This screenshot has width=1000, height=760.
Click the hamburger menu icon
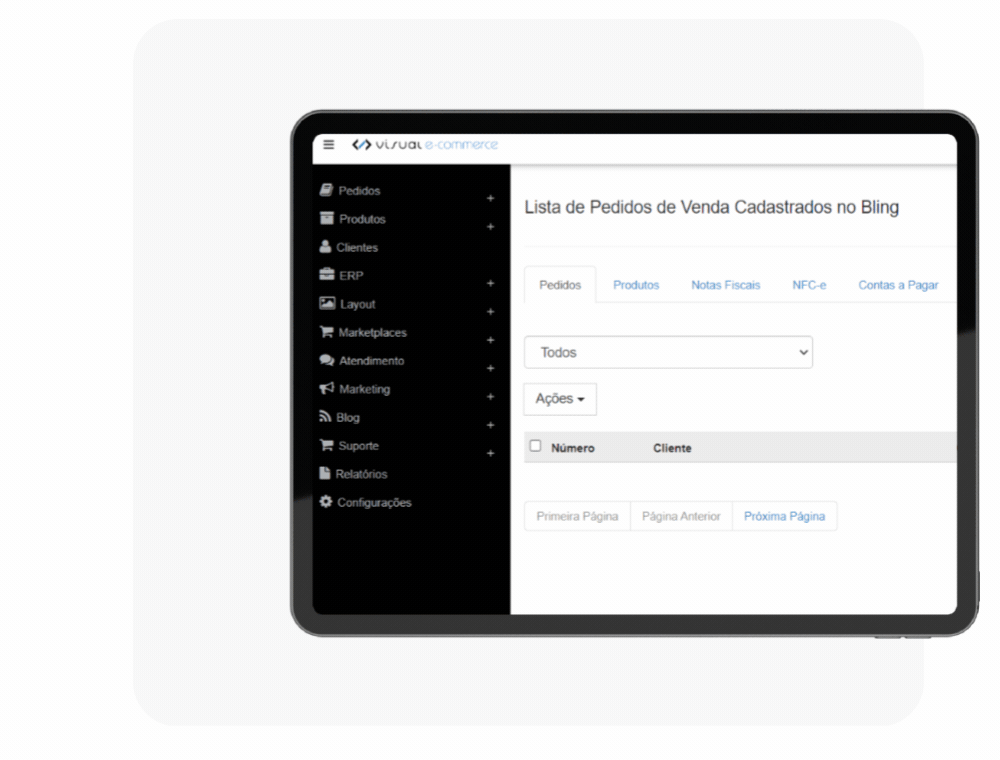[329, 146]
